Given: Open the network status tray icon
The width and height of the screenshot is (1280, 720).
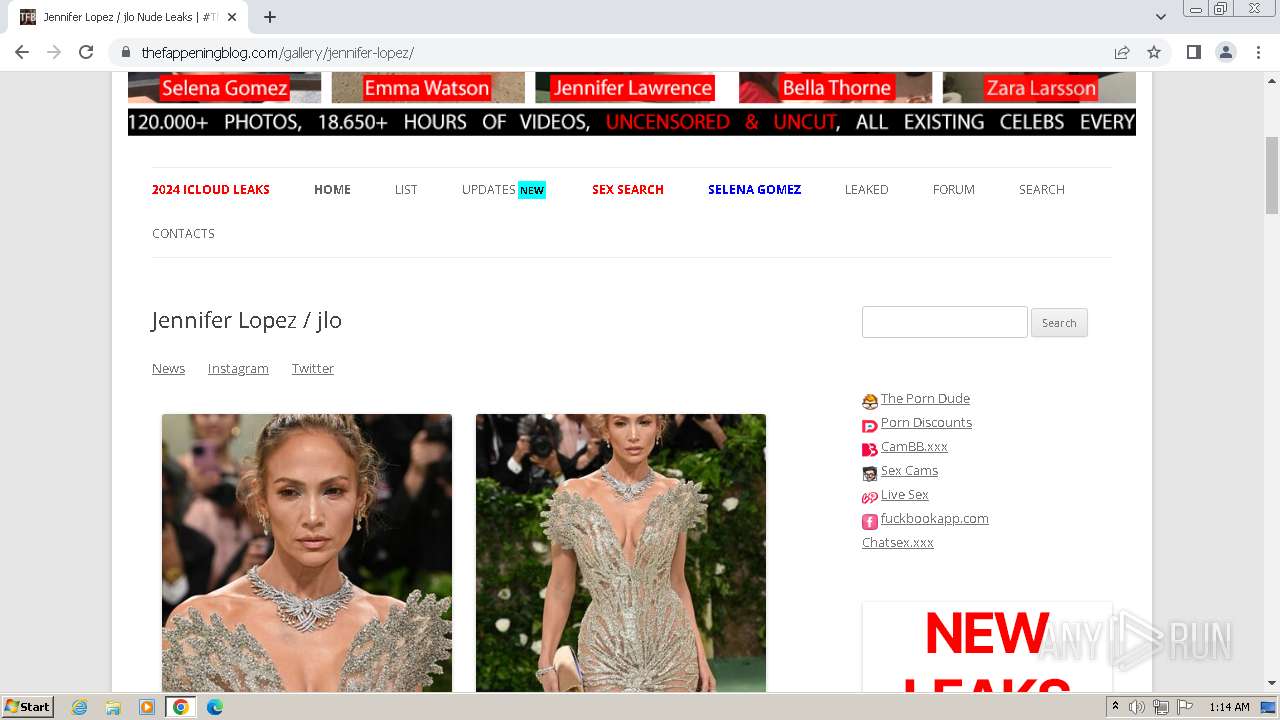Looking at the screenshot, I should tap(1161, 707).
